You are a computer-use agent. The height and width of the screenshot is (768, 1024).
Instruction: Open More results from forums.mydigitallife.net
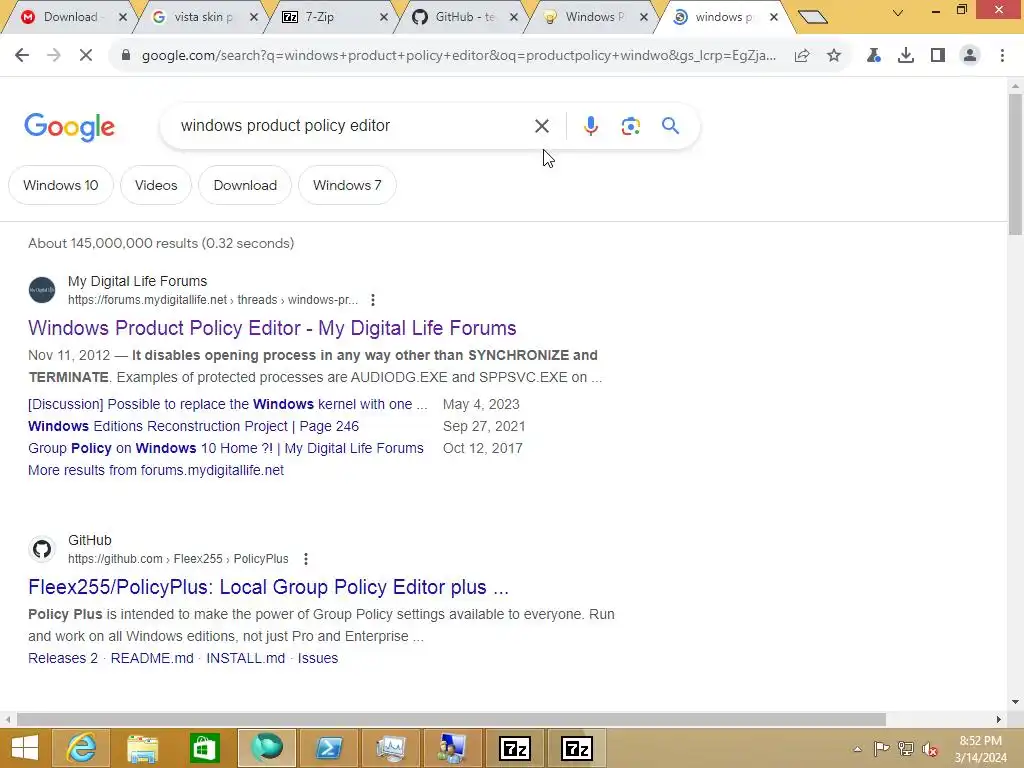point(155,470)
